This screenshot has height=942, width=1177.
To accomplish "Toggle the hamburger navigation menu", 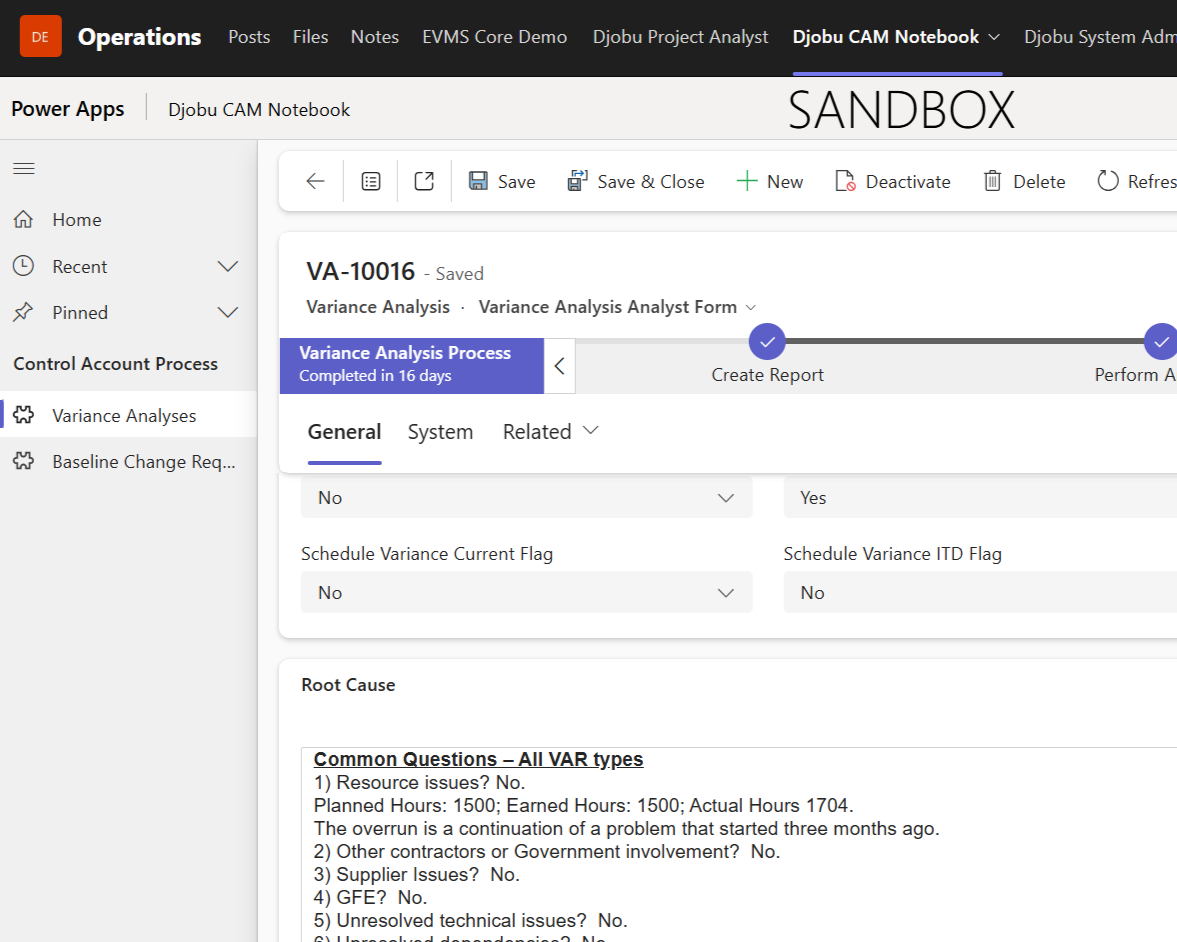I will coord(24,168).
